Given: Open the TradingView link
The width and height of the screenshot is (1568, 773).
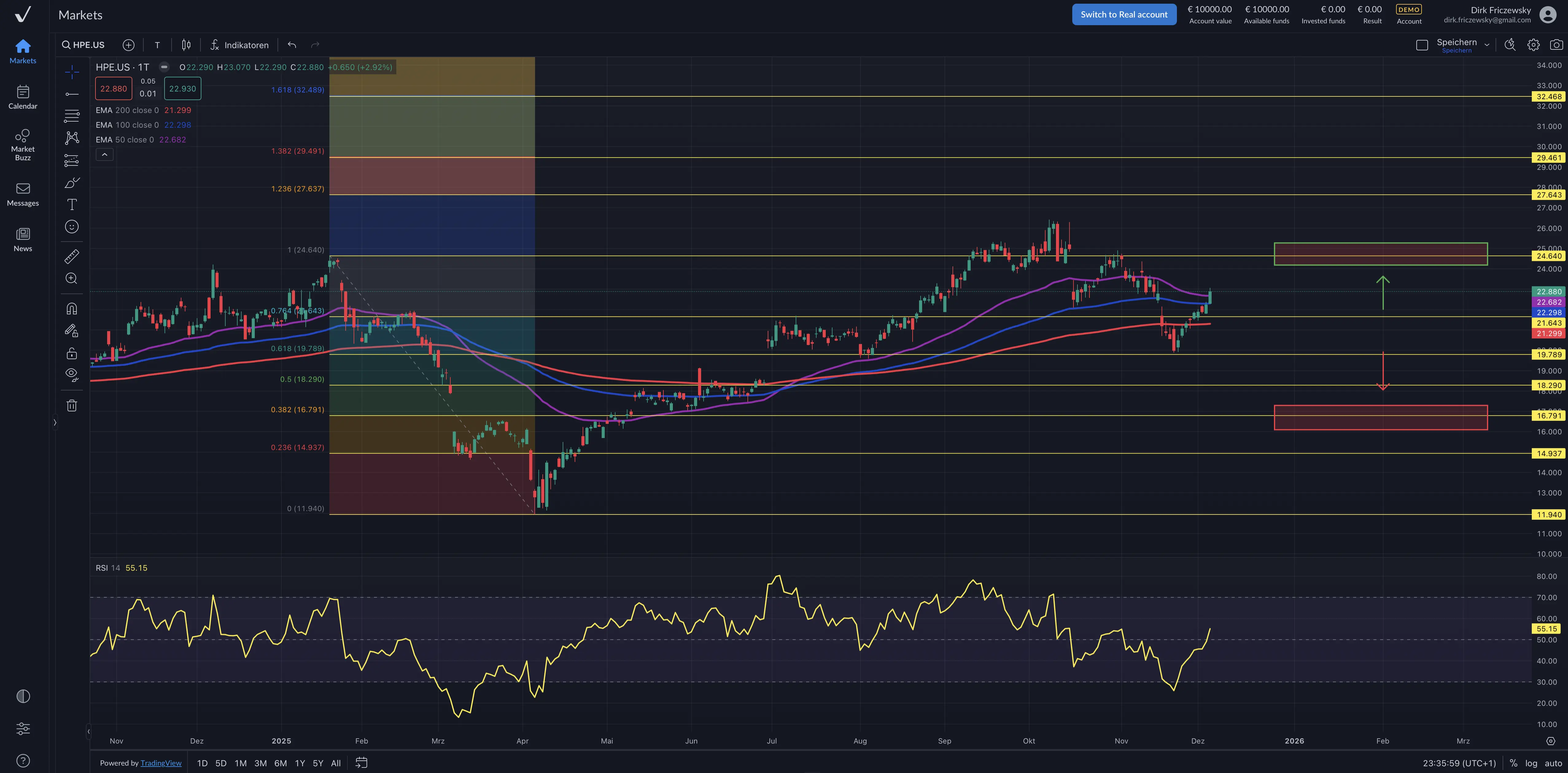Looking at the screenshot, I should pyautogui.click(x=161, y=763).
